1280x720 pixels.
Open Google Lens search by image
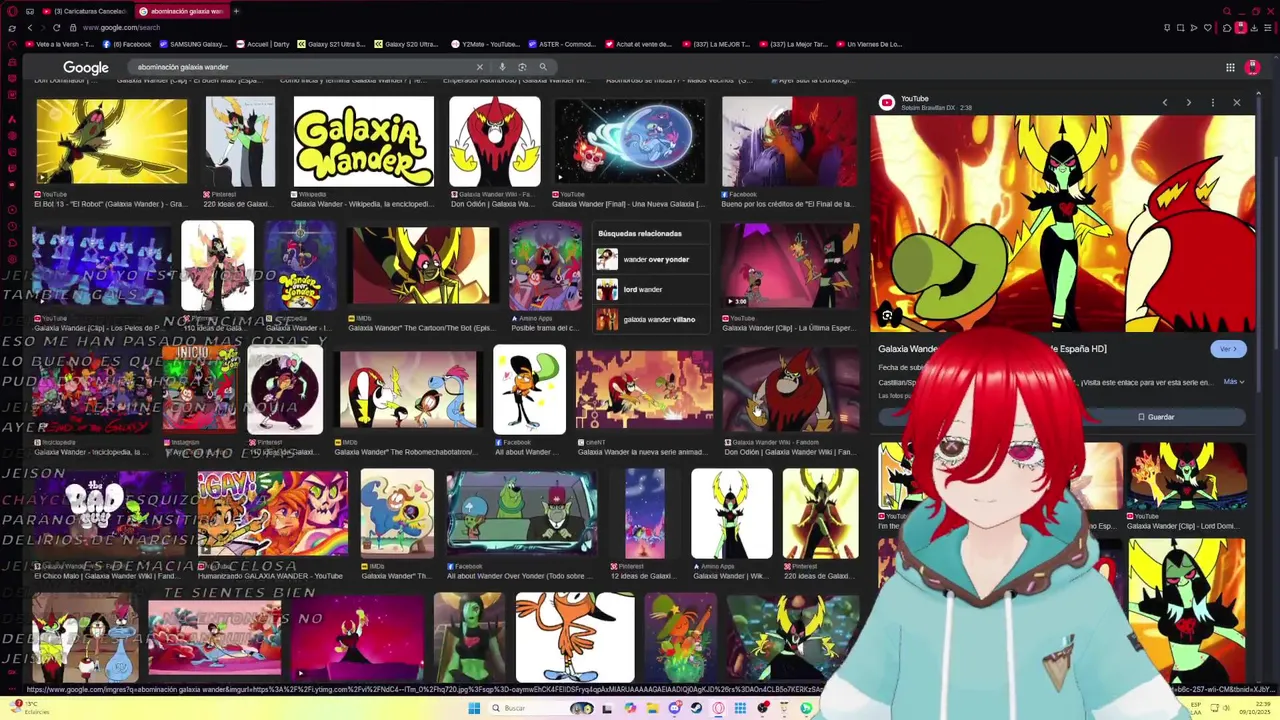click(522, 67)
